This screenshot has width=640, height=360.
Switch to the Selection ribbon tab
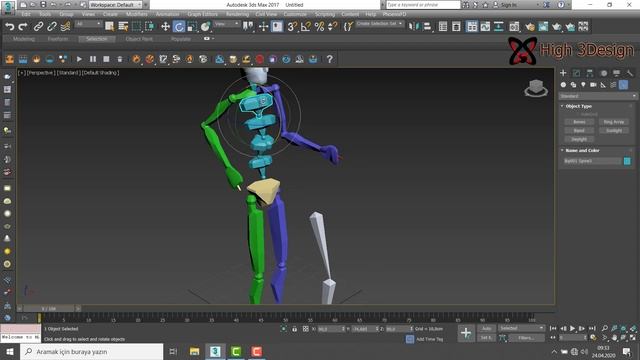click(x=97, y=39)
